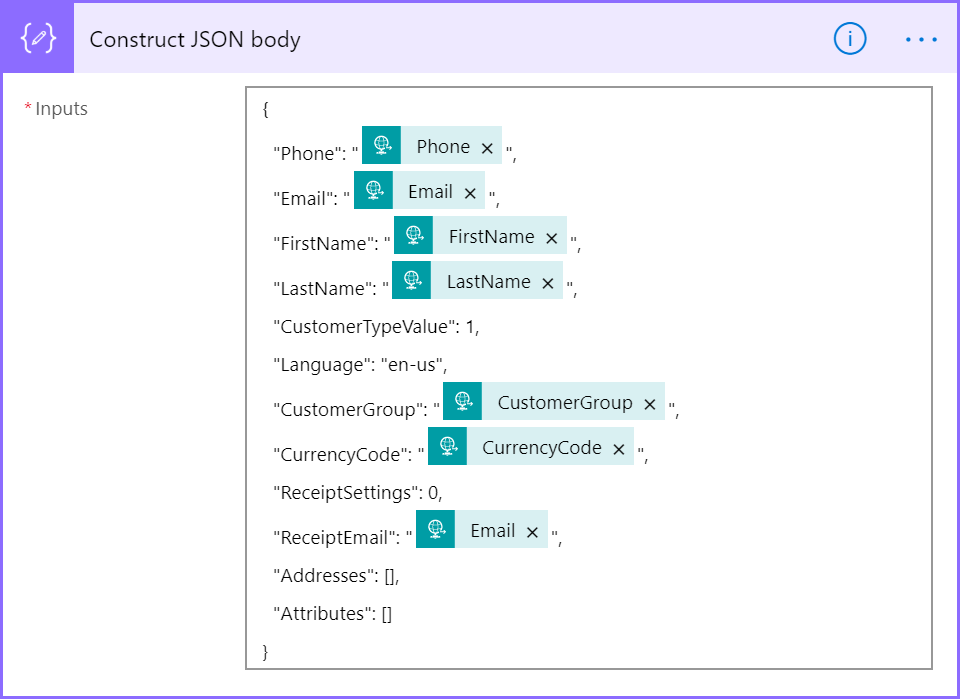This screenshot has width=960, height=699.
Task: Remove the FirstName dynamic content token
Action: 552,238
